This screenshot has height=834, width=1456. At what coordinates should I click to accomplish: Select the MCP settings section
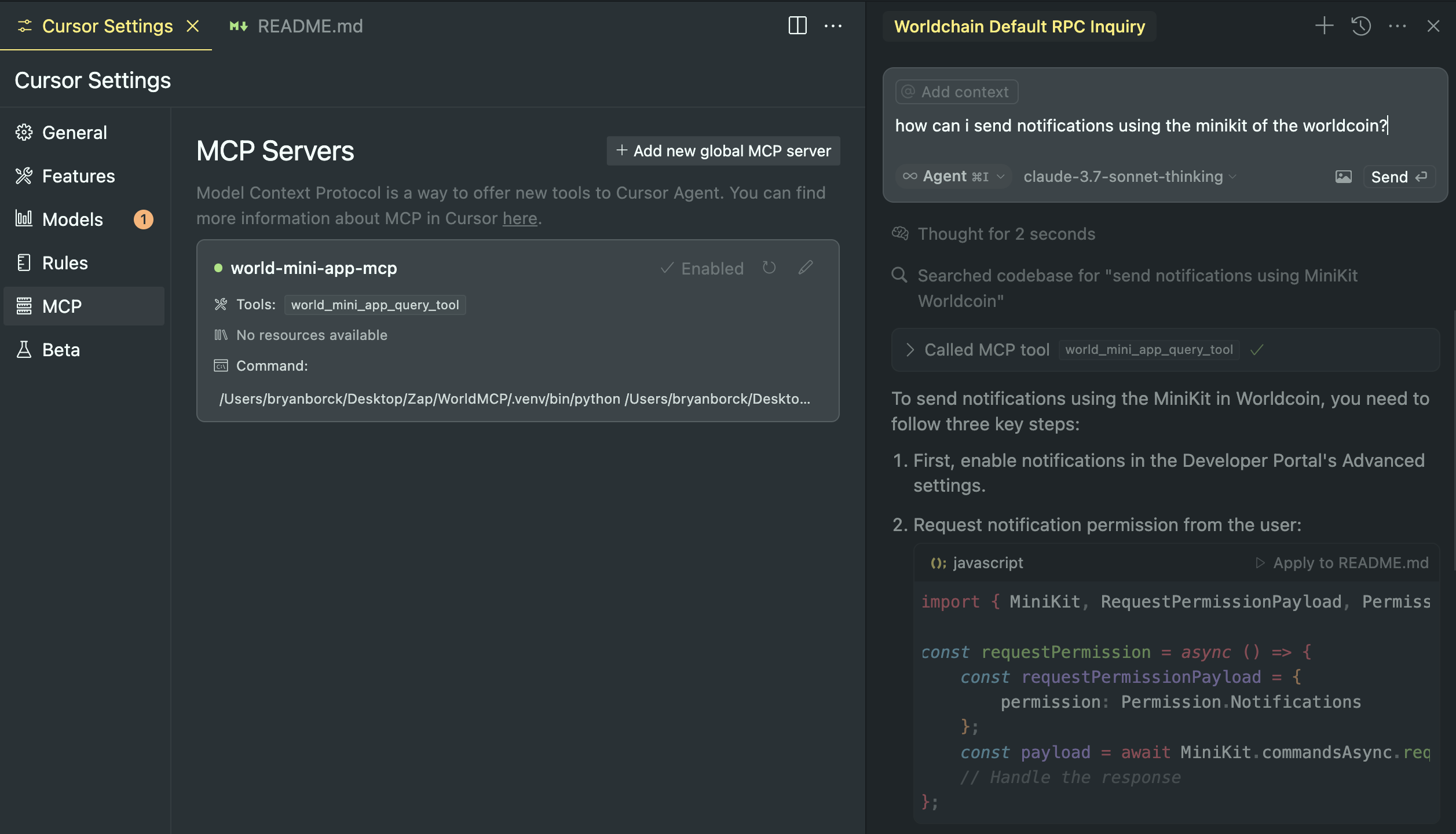[84, 306]
